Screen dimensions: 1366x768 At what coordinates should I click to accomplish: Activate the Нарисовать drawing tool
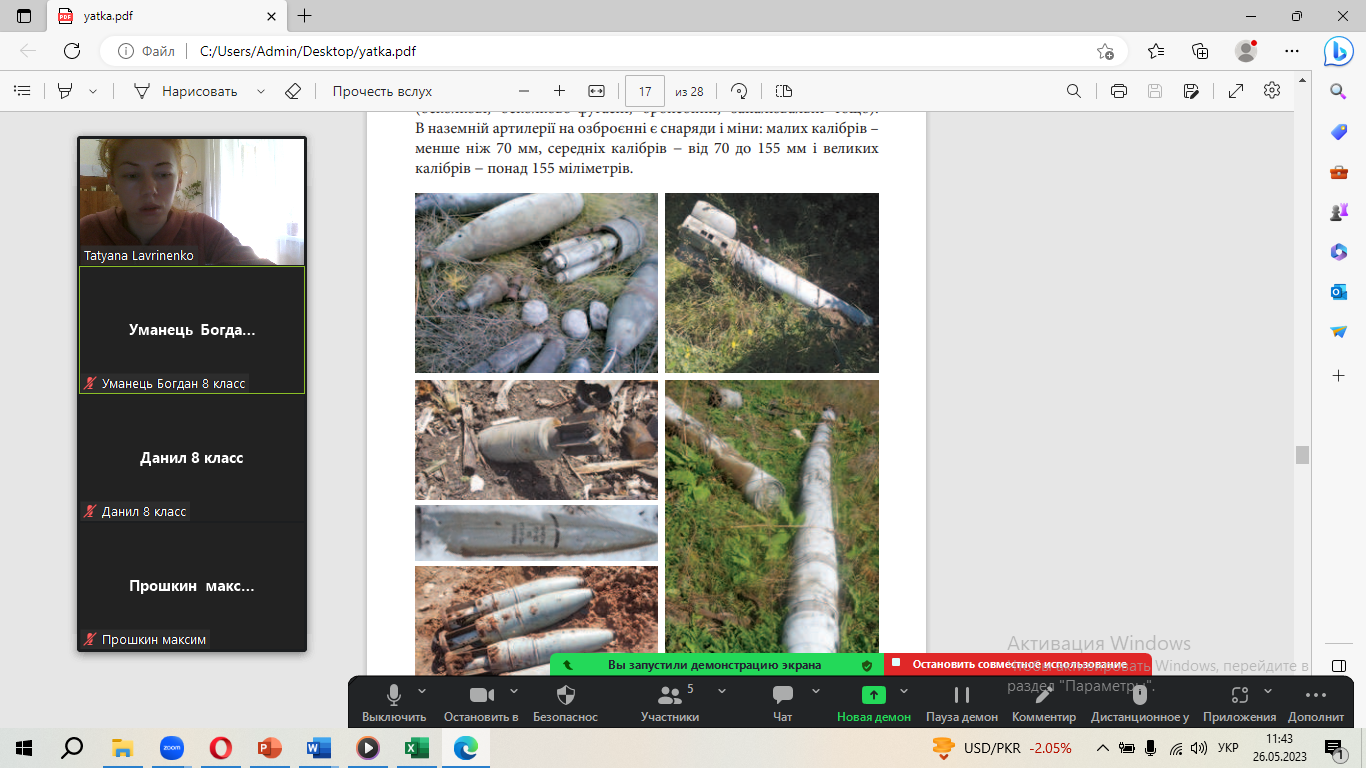click(186, 91)
